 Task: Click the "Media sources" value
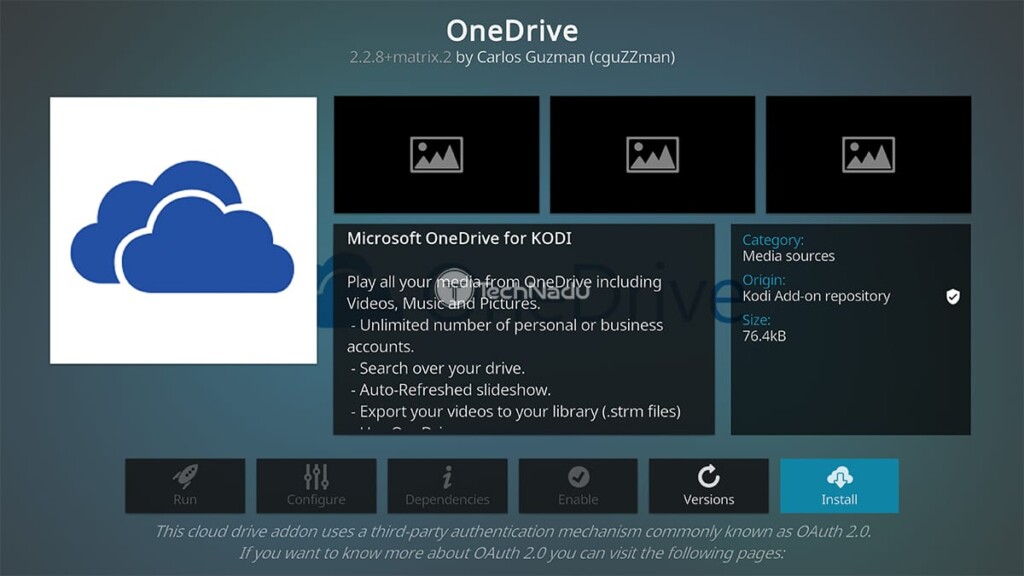[x=788, y=256]
